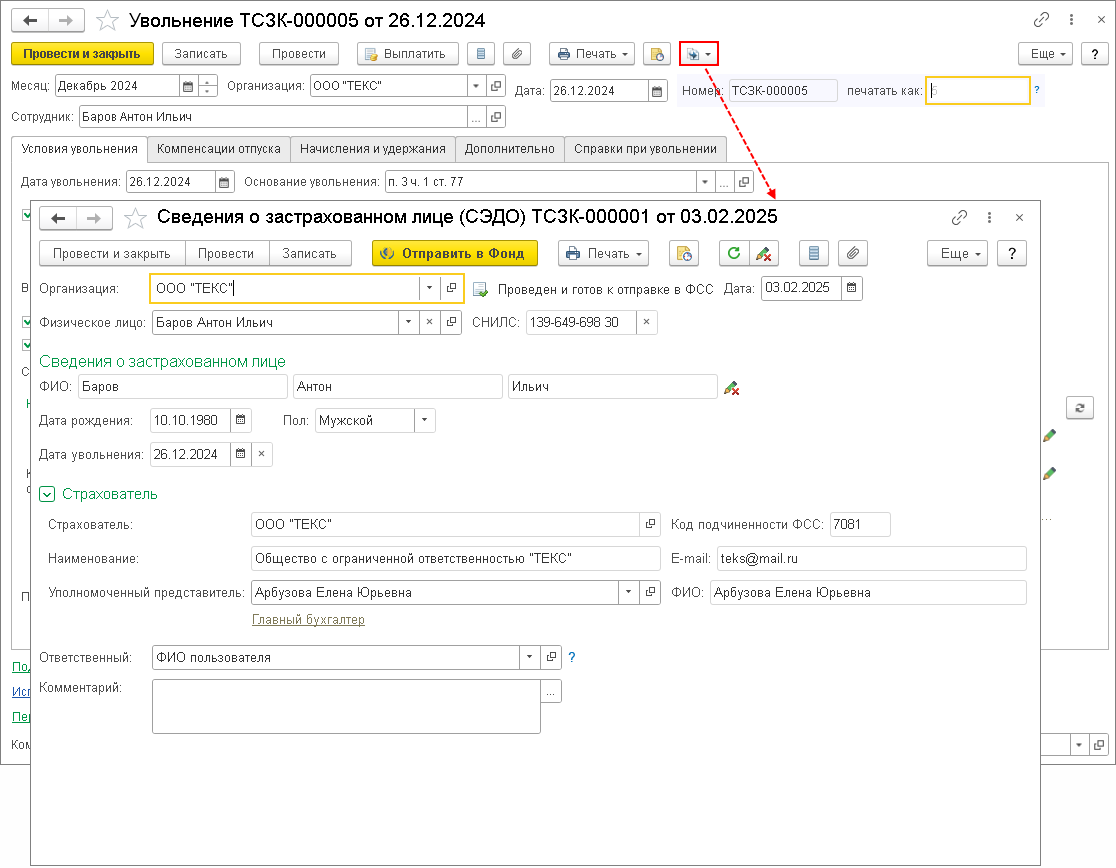The image size is (1116, 868).
Task: Open Пол dropdown Мужской
Action: [425, 420]
